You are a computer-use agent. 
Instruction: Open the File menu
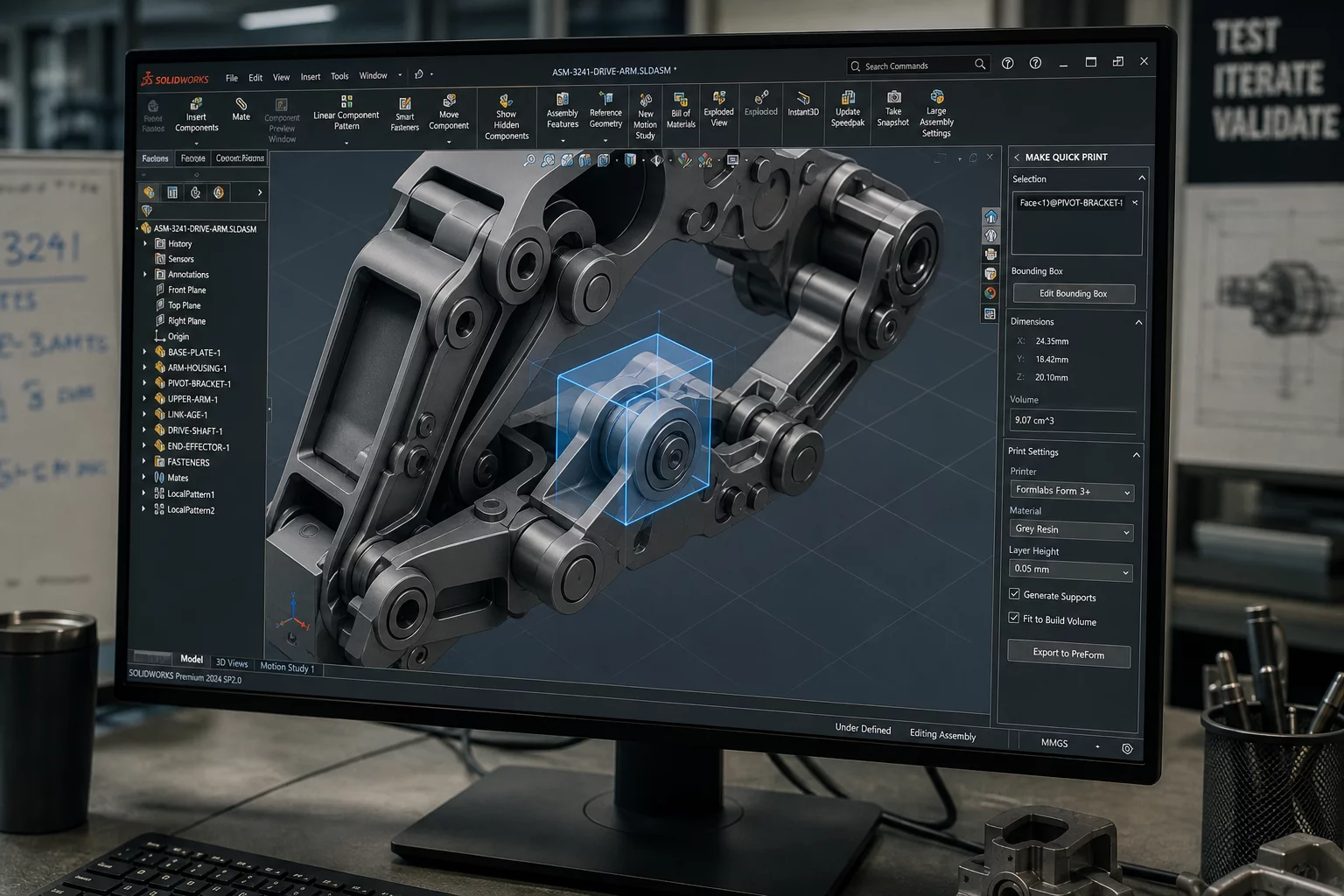pyautogui.click(x=232, y=78)
